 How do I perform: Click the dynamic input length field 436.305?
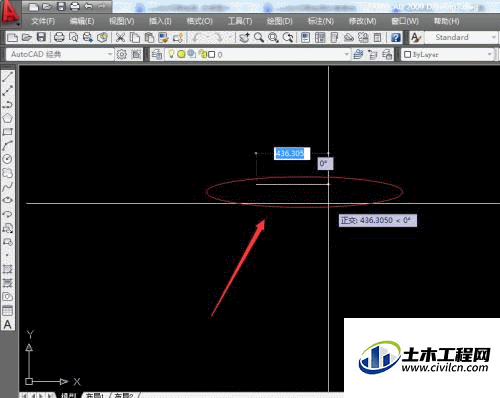point(292,153)
